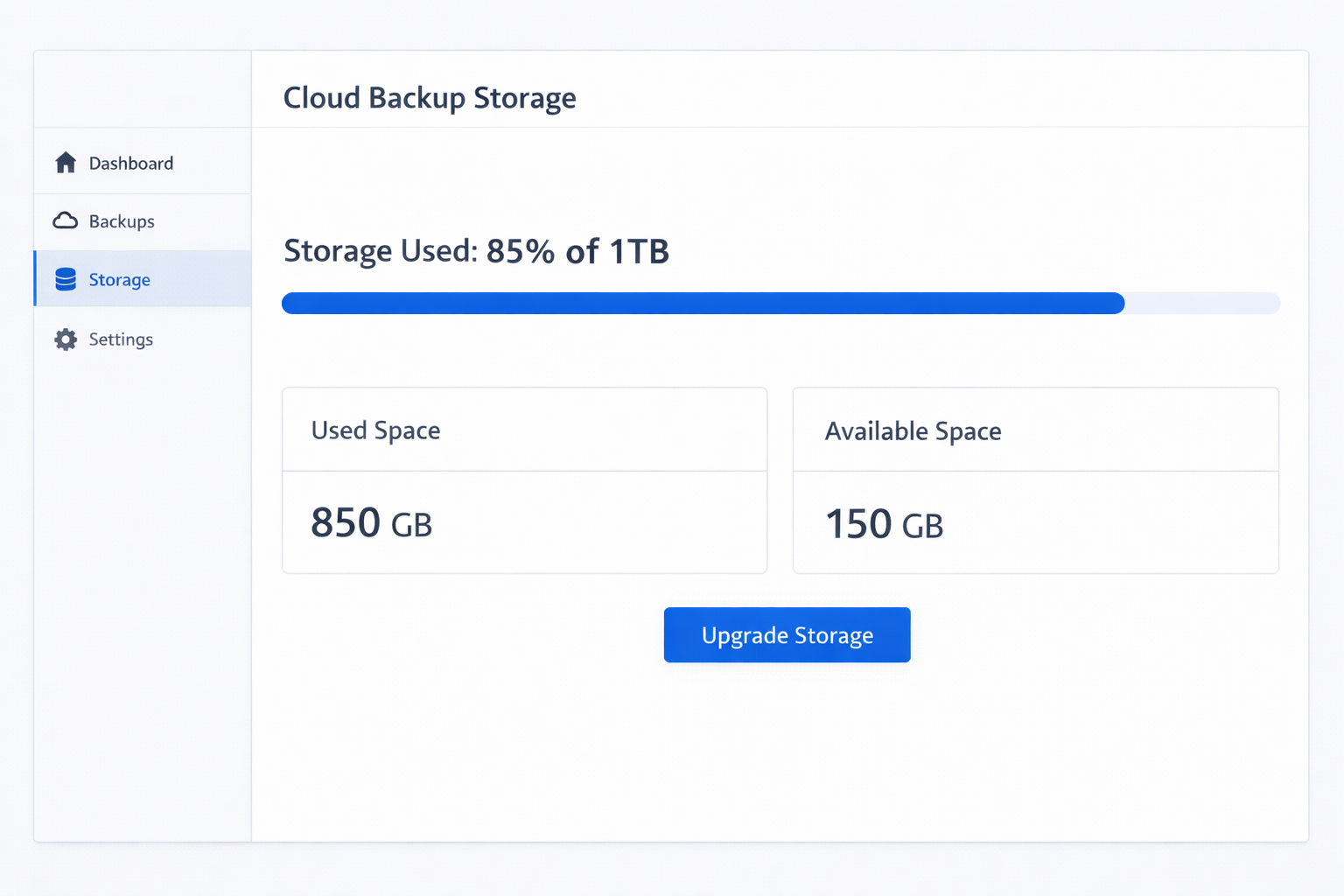Click the Dashboard home icon

tap(66, 163)
